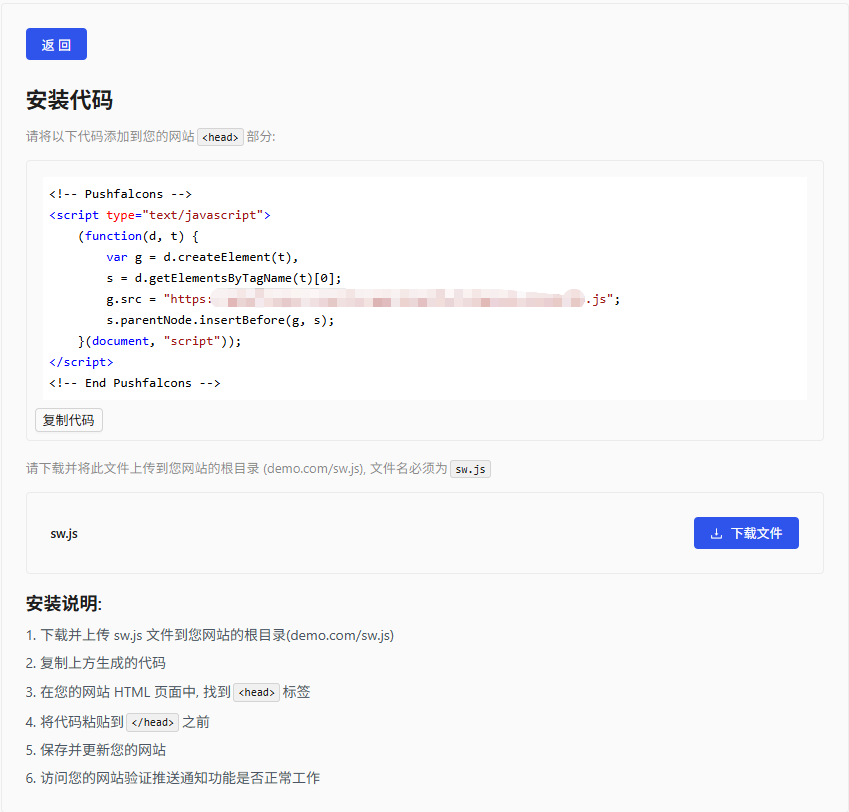Viewport: 849px width, 812px height.
Task: Click the <head> tag in step 3
Action: click(x=257, y=692)
